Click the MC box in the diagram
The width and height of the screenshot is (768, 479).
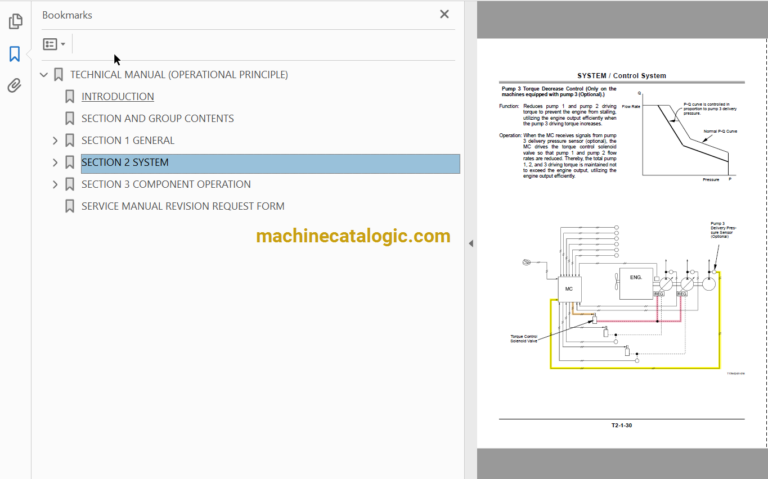[x=569, y=289]
